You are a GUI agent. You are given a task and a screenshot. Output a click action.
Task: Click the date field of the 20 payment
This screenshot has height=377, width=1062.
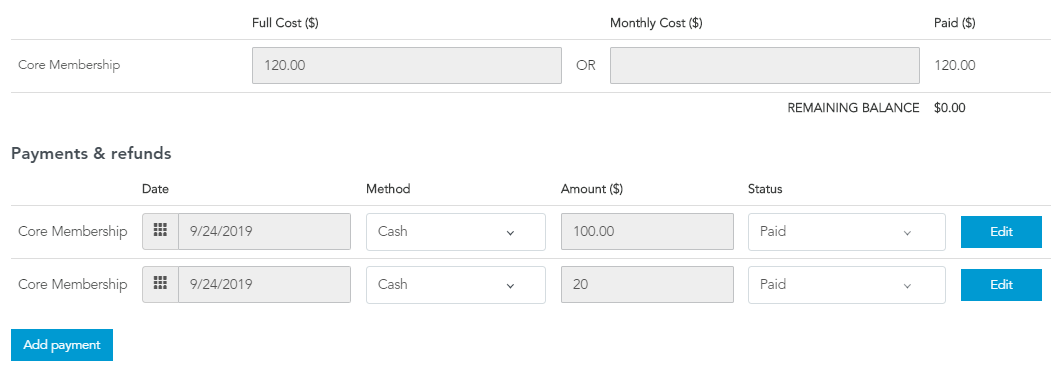coord(265,284)
